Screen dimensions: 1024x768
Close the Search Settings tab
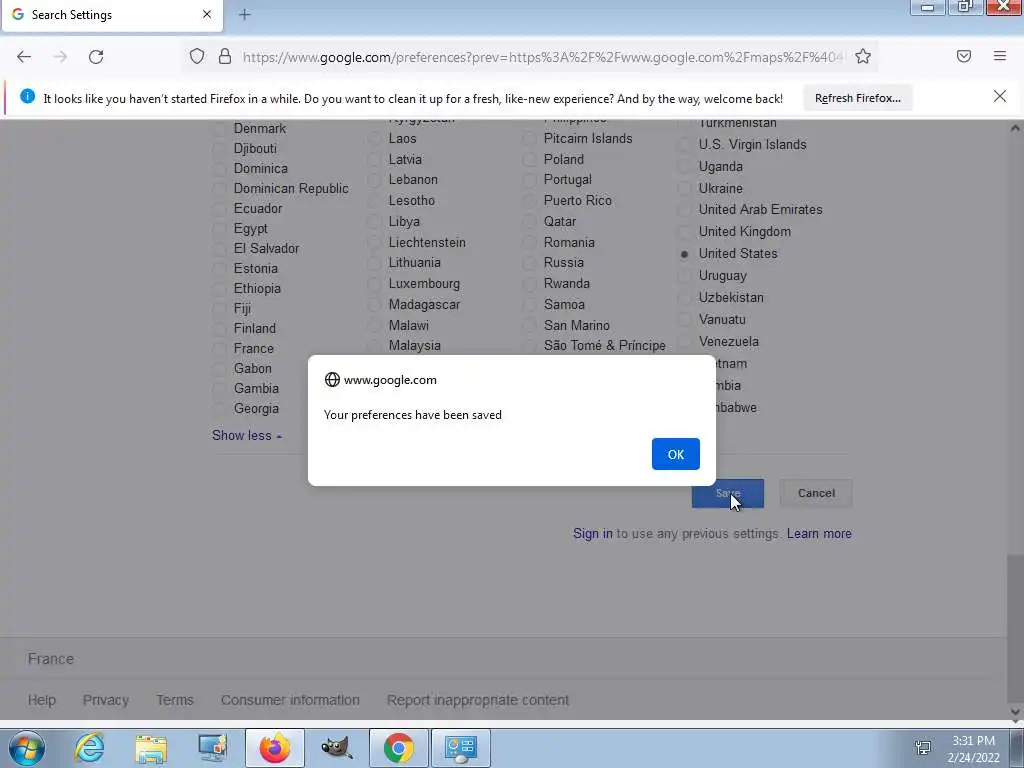pos(207,14)
